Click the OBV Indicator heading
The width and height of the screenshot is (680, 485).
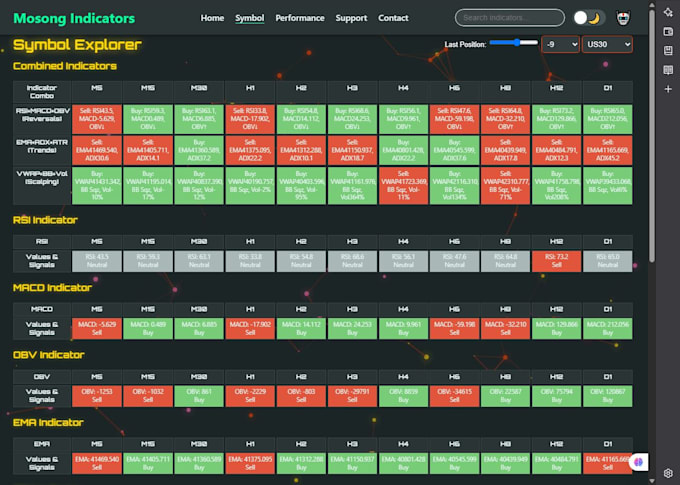49,355
